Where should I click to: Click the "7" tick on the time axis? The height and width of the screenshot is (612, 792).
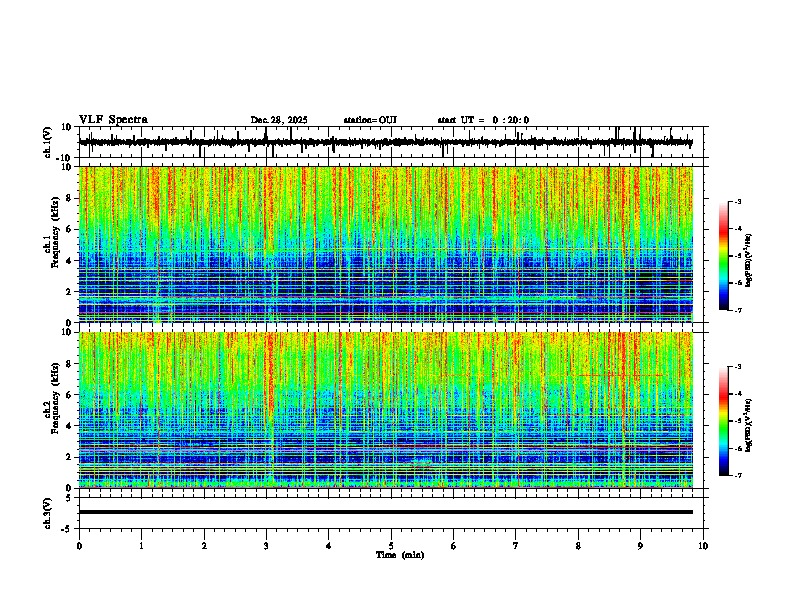click(516, 546)
